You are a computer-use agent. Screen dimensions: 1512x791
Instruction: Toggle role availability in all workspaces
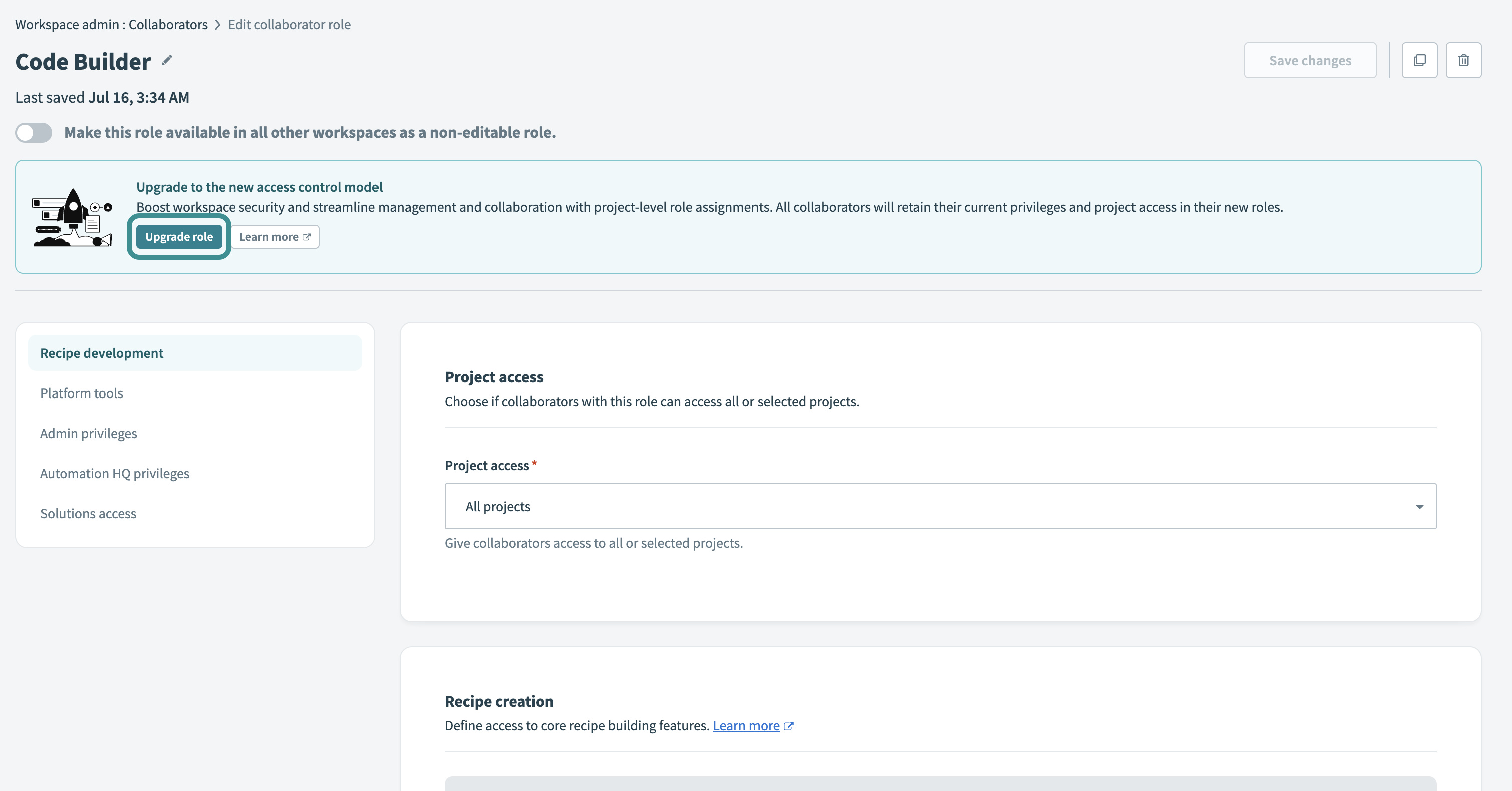click(34, 133)
